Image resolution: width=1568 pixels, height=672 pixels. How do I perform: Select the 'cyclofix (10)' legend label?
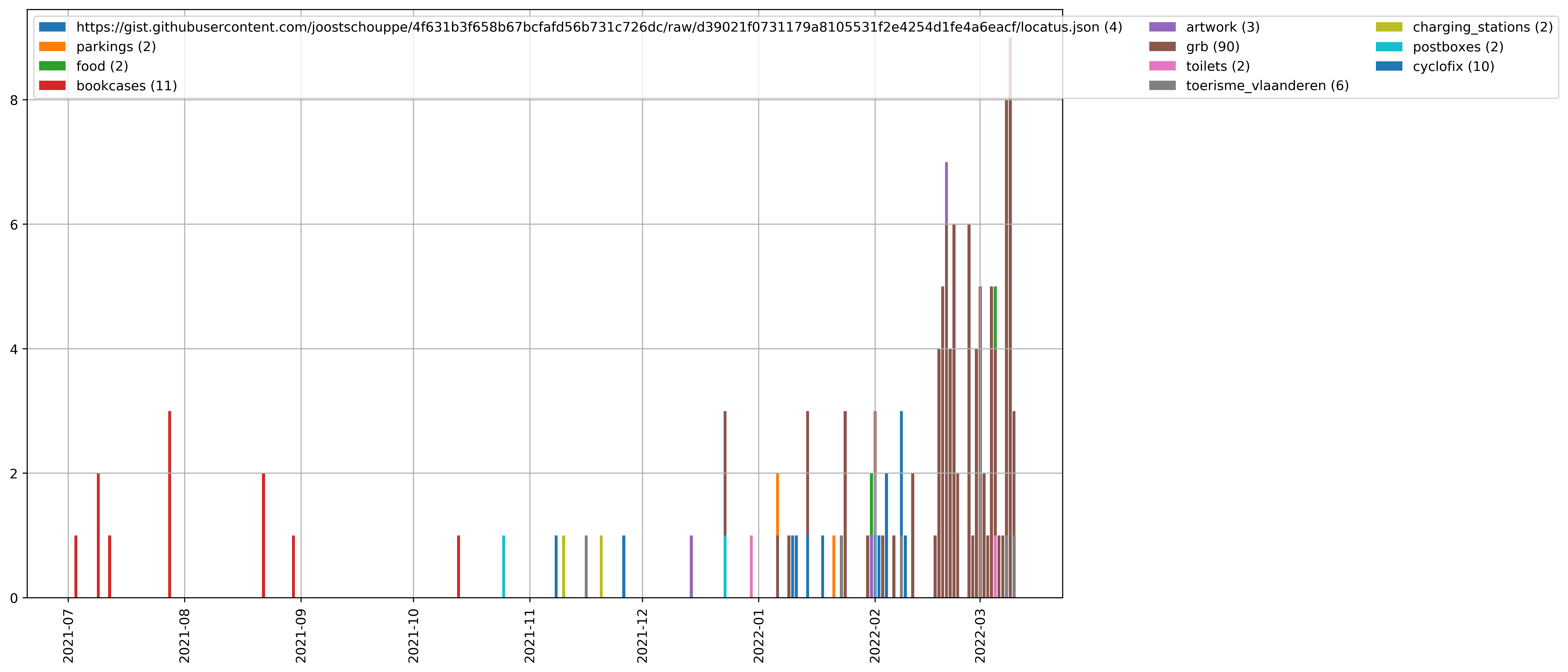1453,66
